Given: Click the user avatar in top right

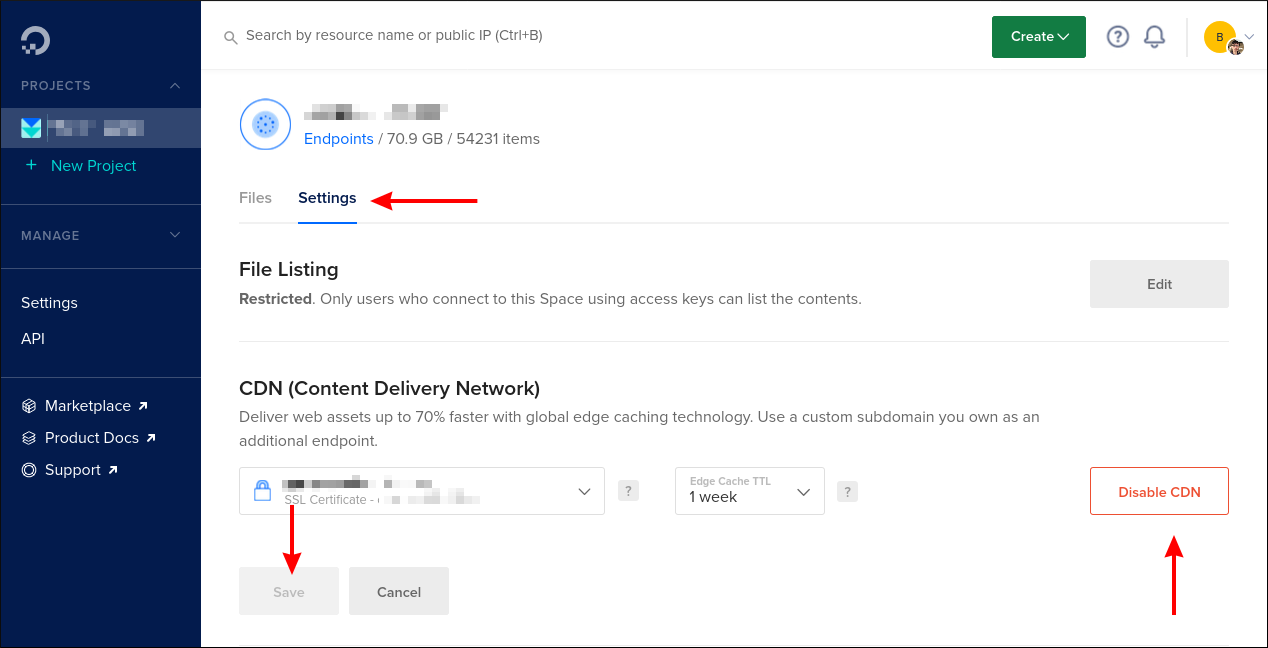Looking at the screenshot, I should tap(1219, 36).
